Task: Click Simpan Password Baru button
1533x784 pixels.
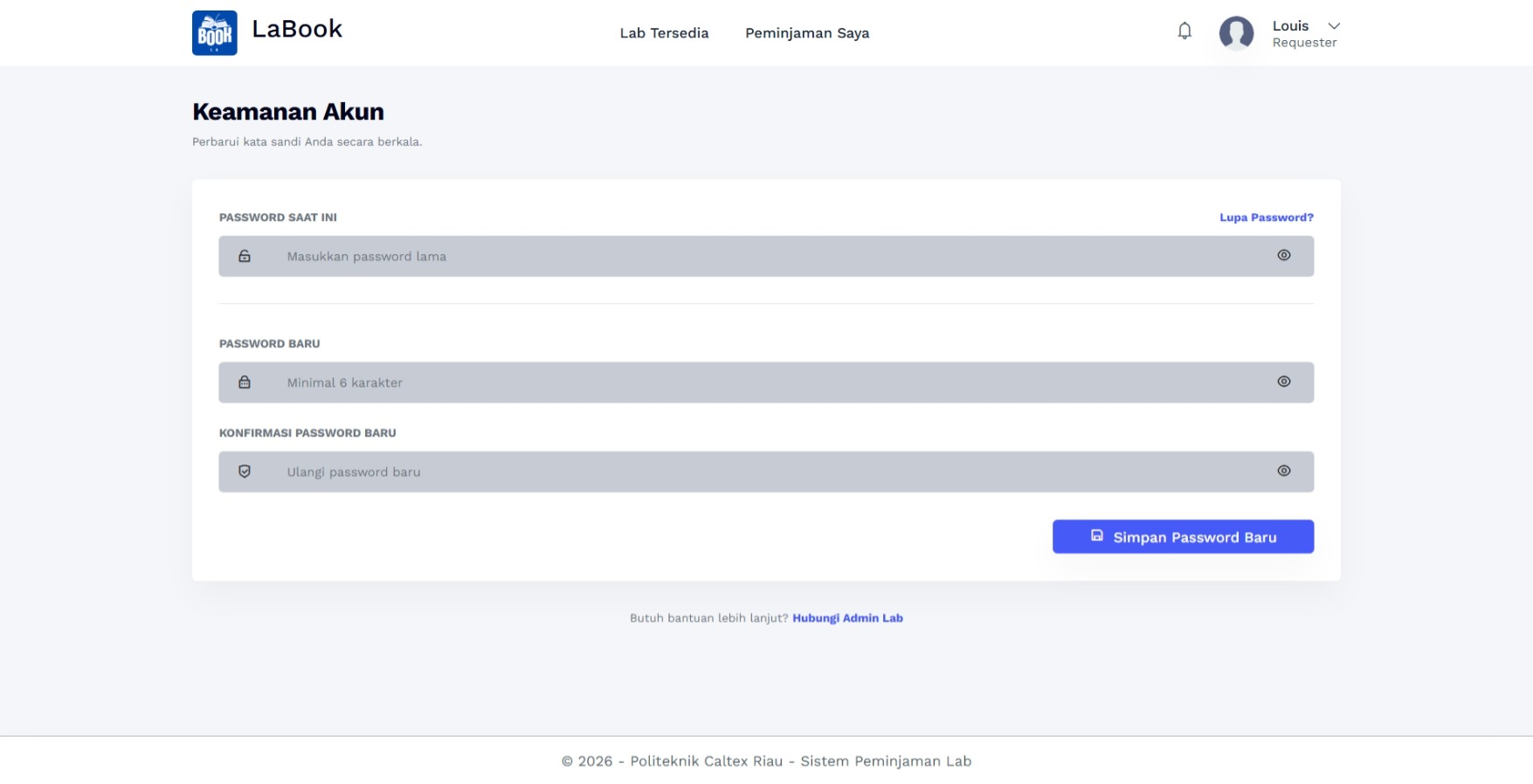Action: click(x=1183, y=537)
